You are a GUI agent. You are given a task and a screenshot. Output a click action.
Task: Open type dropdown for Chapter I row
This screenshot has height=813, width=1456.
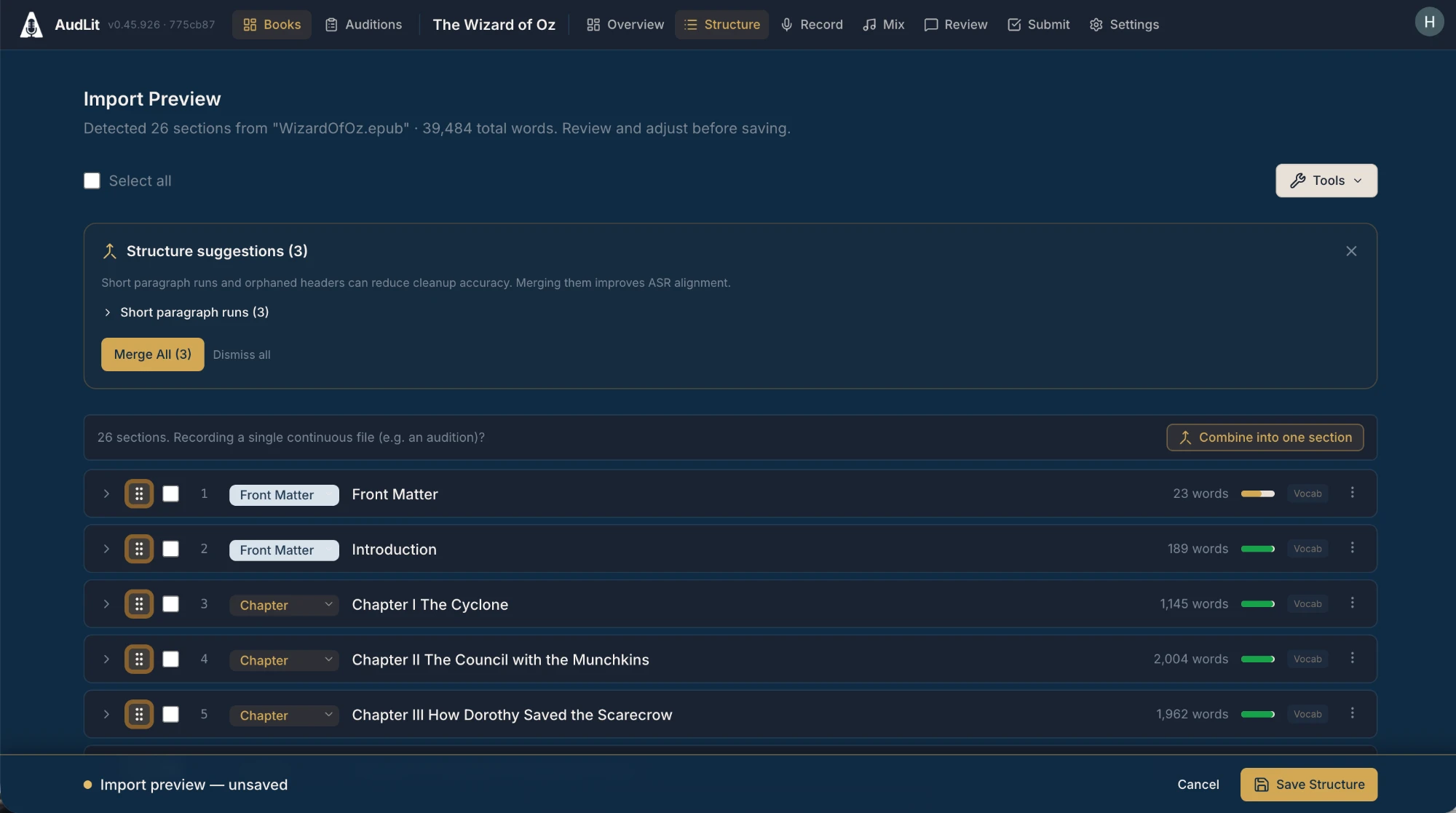tap(284, 605)
